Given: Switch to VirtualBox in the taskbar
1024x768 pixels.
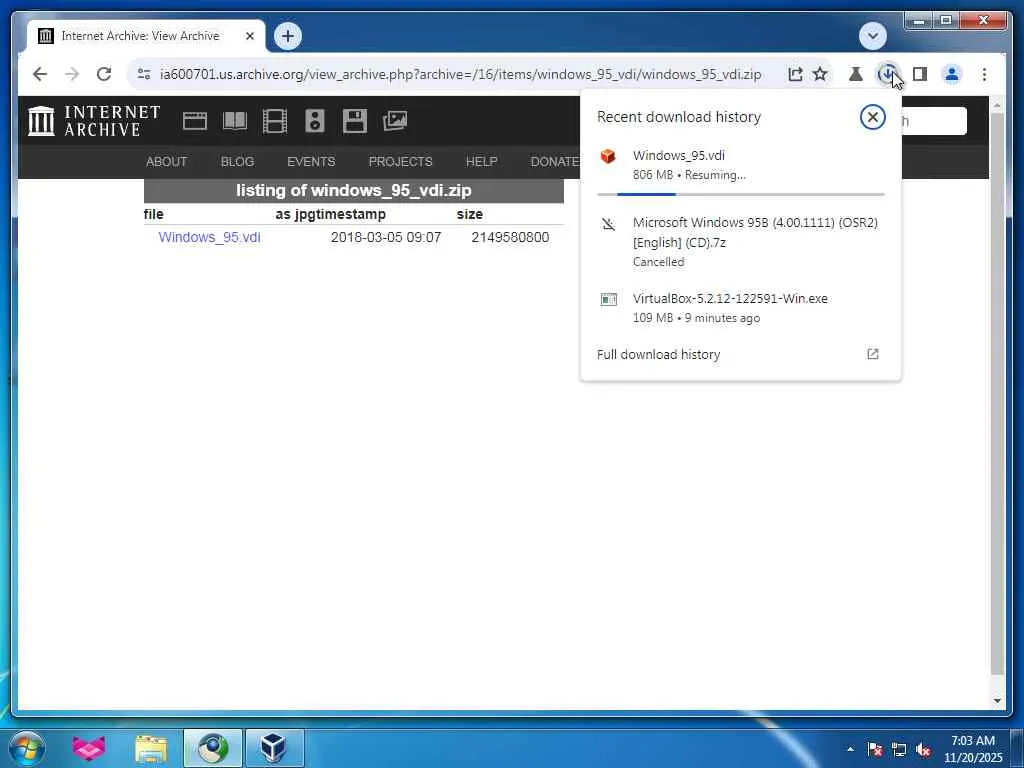Looking at the screenshot, I should point(274,748).
